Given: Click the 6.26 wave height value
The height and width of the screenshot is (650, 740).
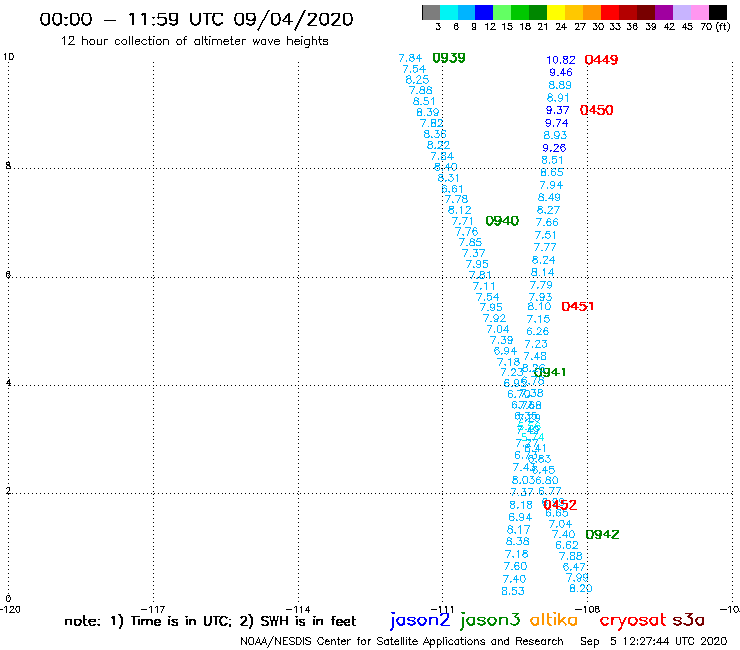Looking at the screenshot, I should (x=538, y=331).
